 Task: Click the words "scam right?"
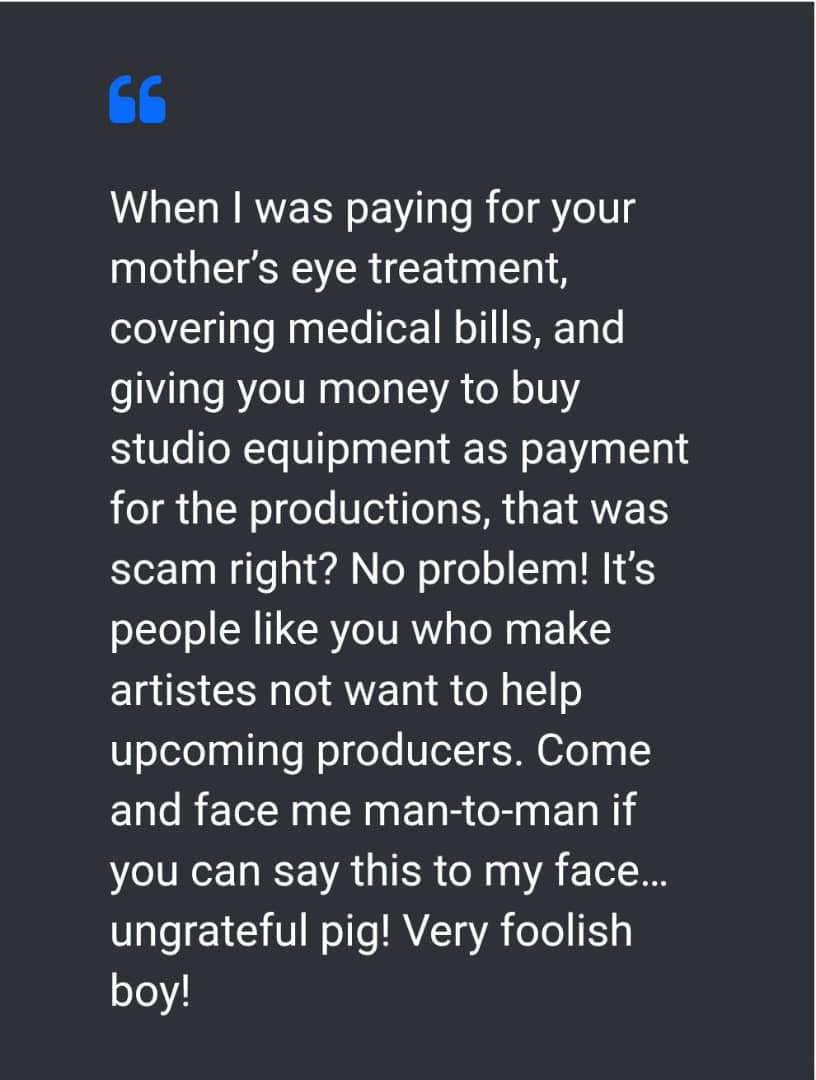click(x=222, y=570)
